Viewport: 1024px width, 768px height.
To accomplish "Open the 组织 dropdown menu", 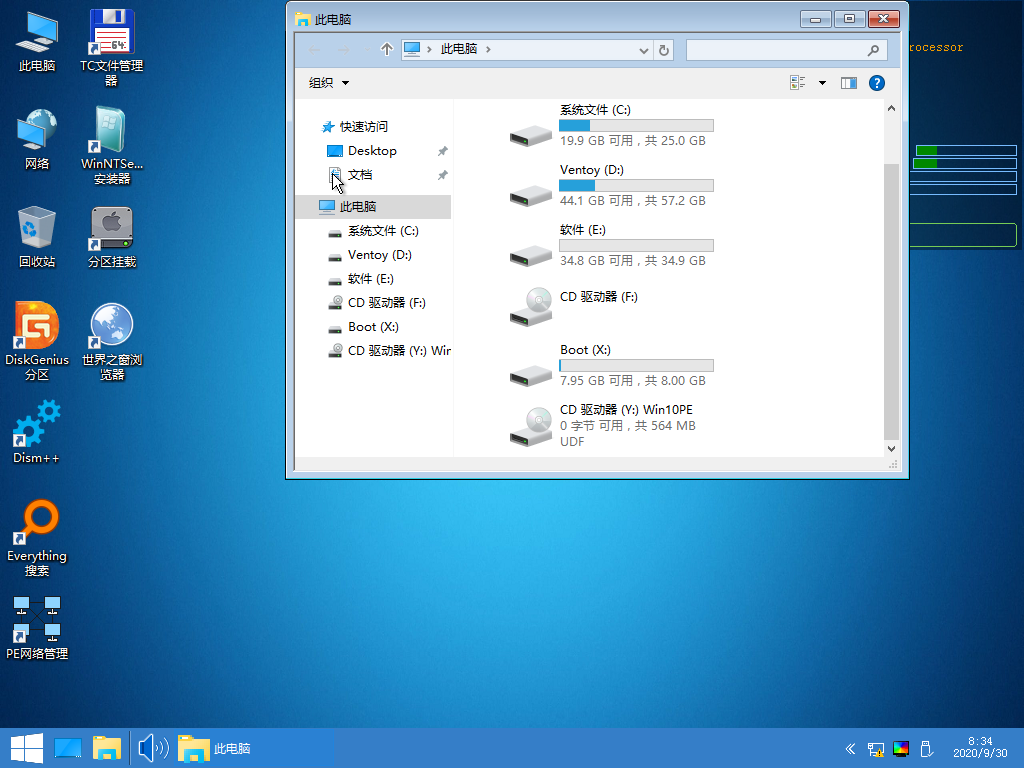I will click(x=329, y=83).
